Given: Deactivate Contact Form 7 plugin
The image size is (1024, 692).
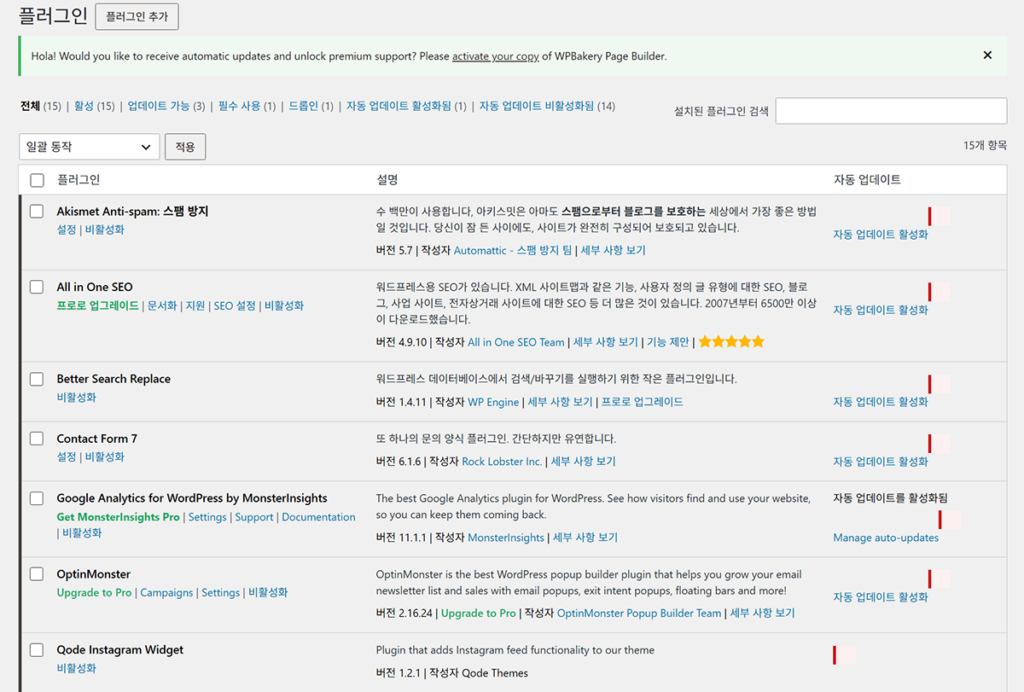Looking at the screenshot, I should click(104, 457).
